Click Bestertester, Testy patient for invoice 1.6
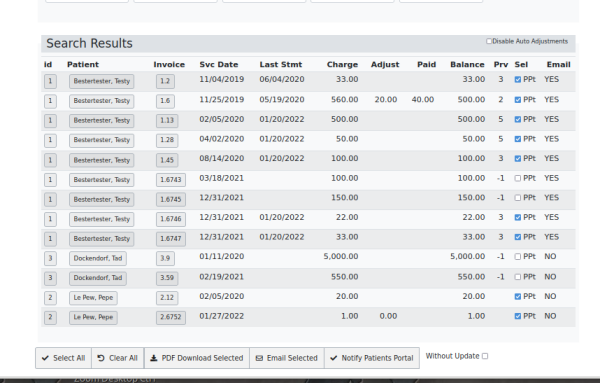This screenshot has width=600, height=383. coord(101,101)
